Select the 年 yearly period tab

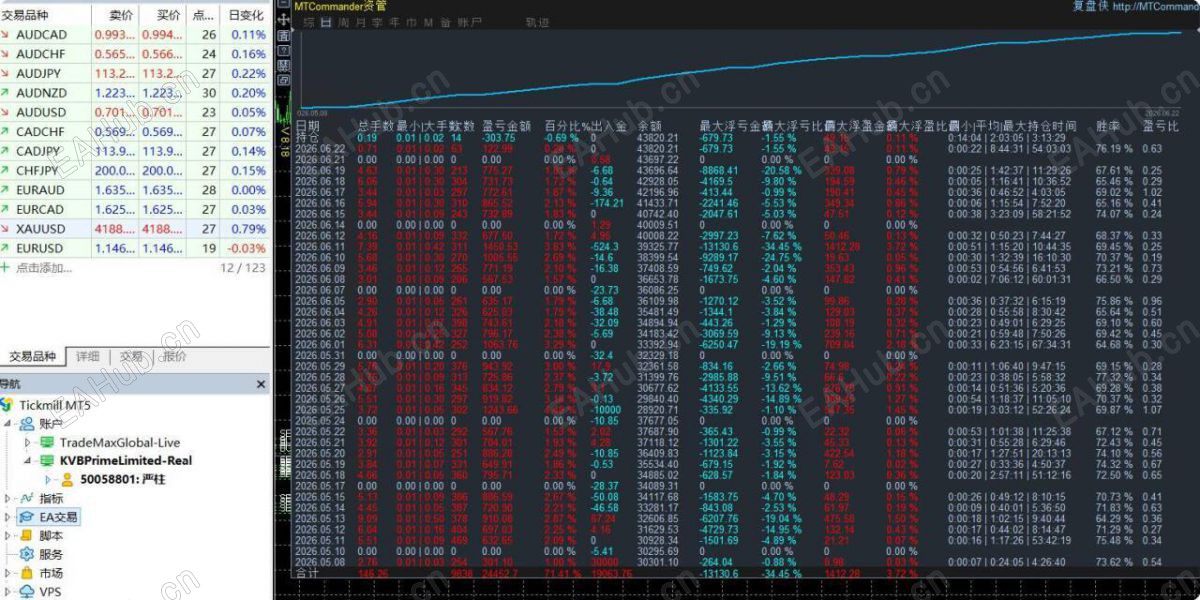click(x=394, y=22)
